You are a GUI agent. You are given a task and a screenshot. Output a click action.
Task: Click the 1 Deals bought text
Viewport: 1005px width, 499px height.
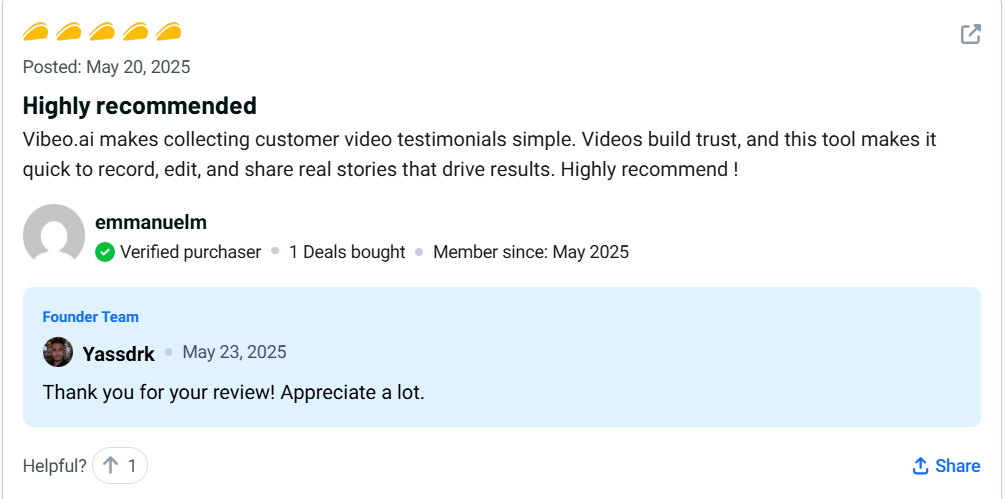click(x=347, y=252)
